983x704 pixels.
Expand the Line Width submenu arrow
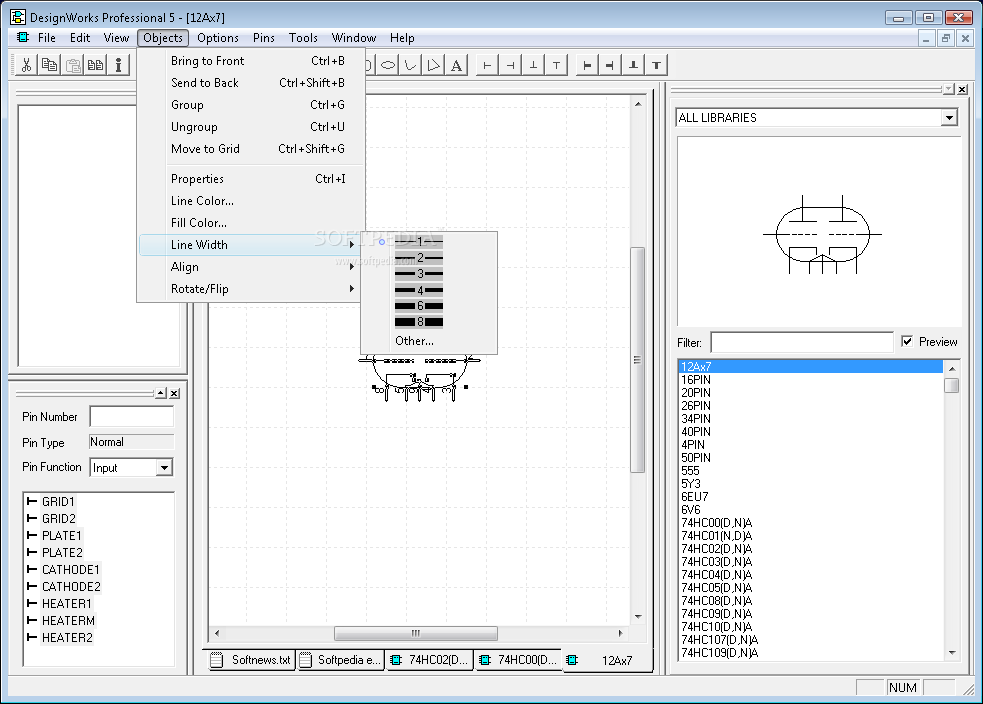[352, 244]
